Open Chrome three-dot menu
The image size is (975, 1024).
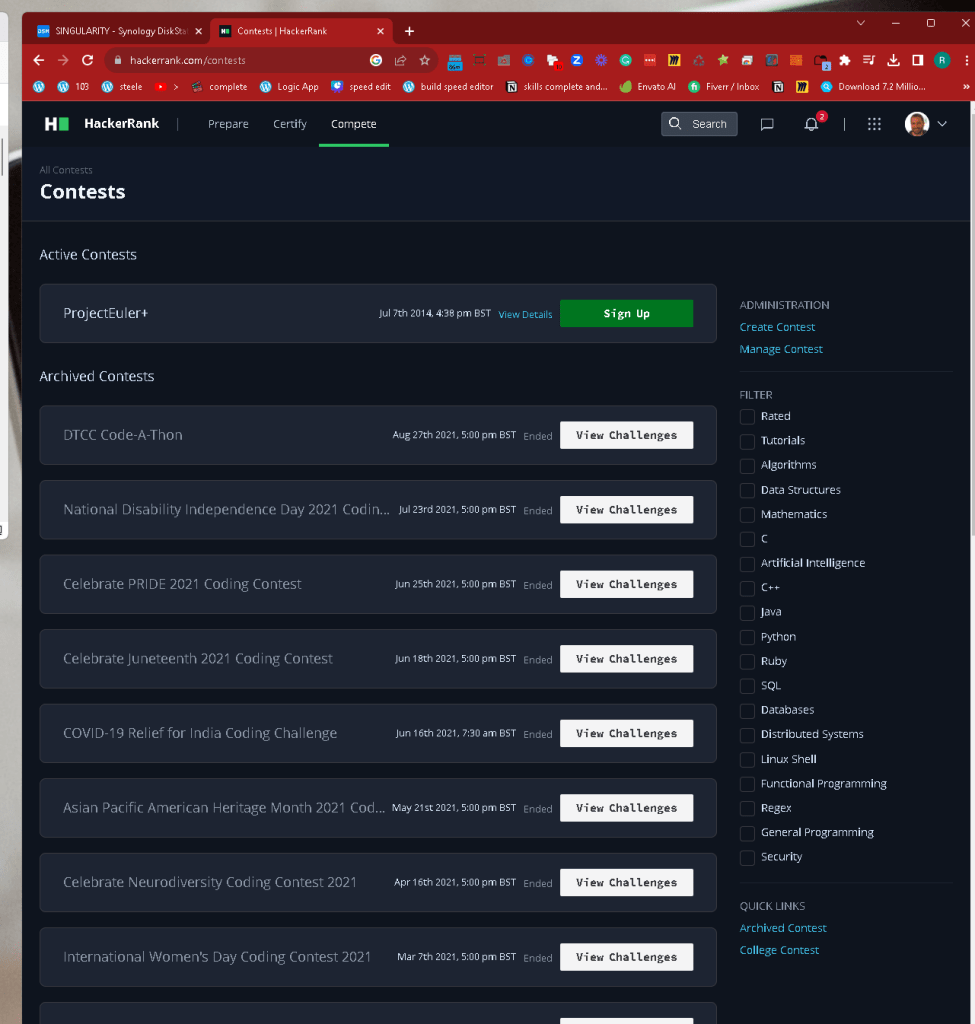tap(967, 60)
